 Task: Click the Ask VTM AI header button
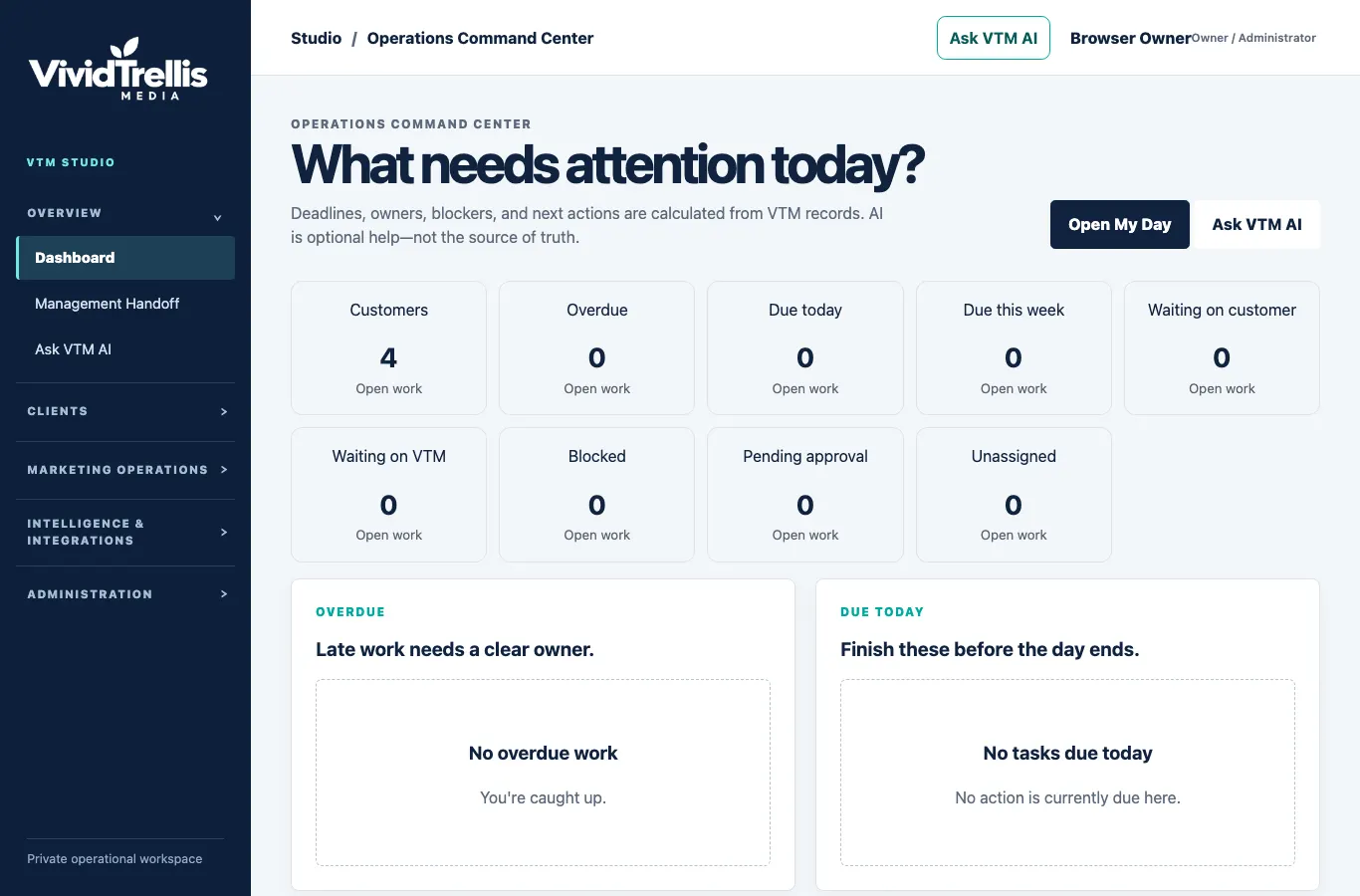click(993, 38)
